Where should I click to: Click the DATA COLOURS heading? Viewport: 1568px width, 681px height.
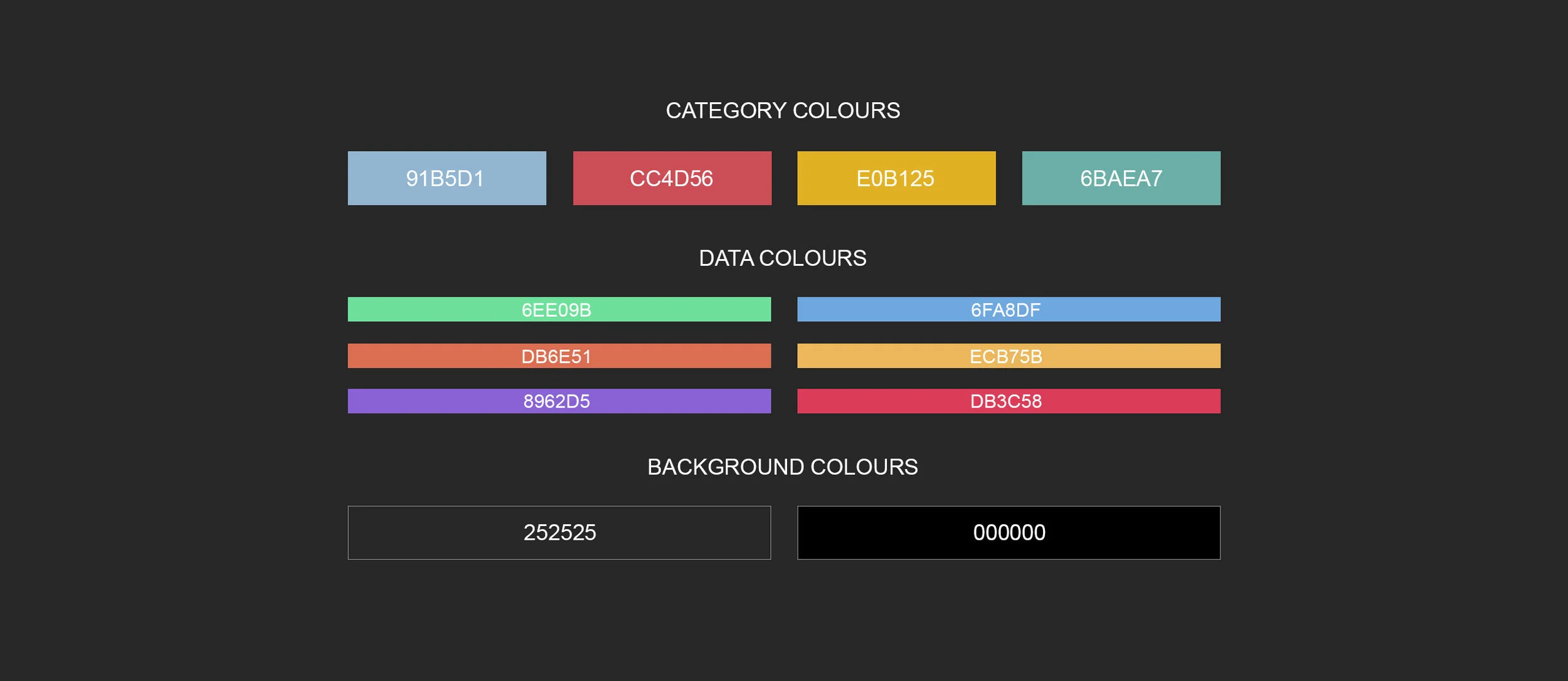(x=783, y=258)
